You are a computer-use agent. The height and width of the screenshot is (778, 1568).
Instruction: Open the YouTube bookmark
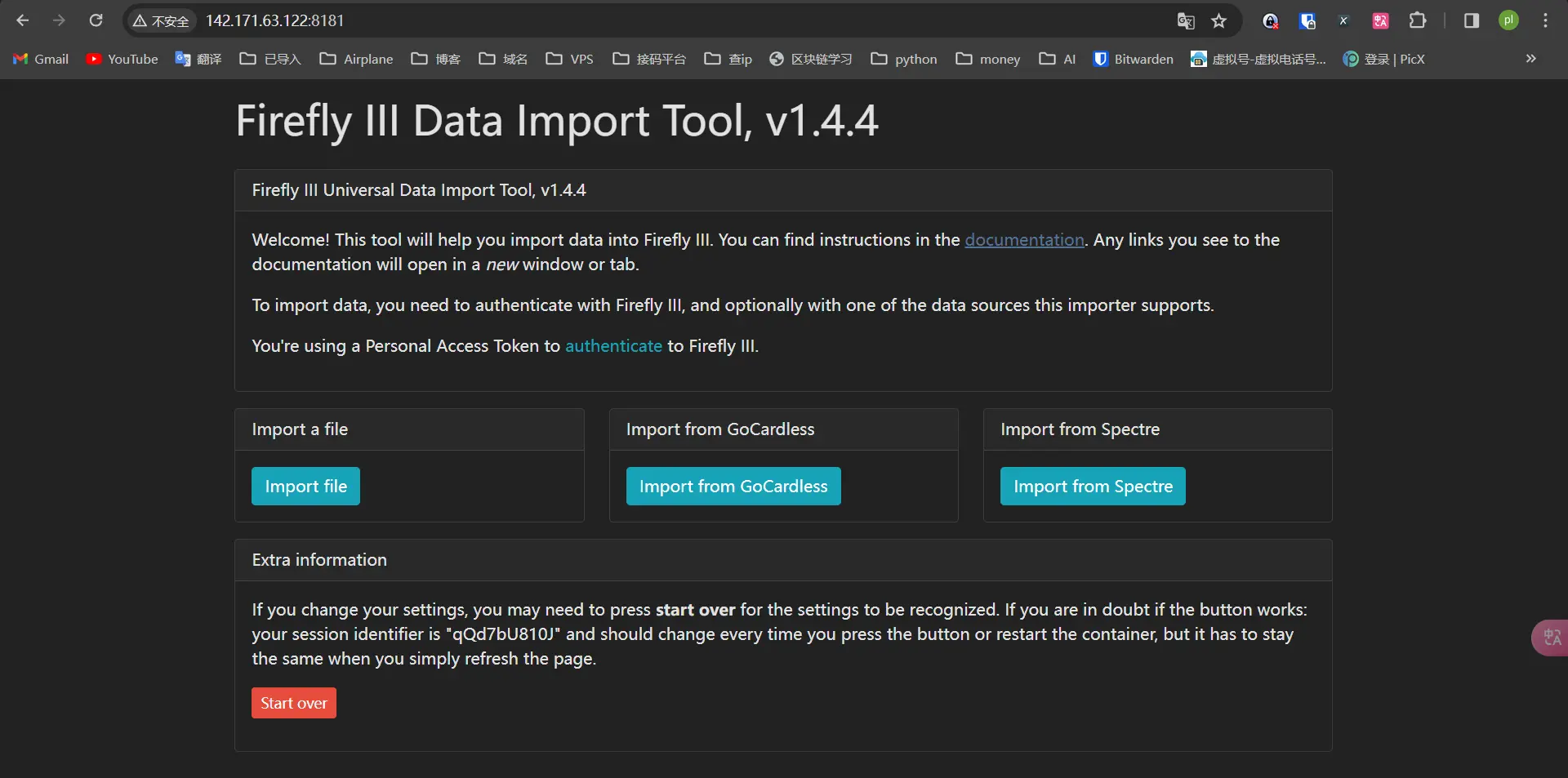[x=122, y=59]
